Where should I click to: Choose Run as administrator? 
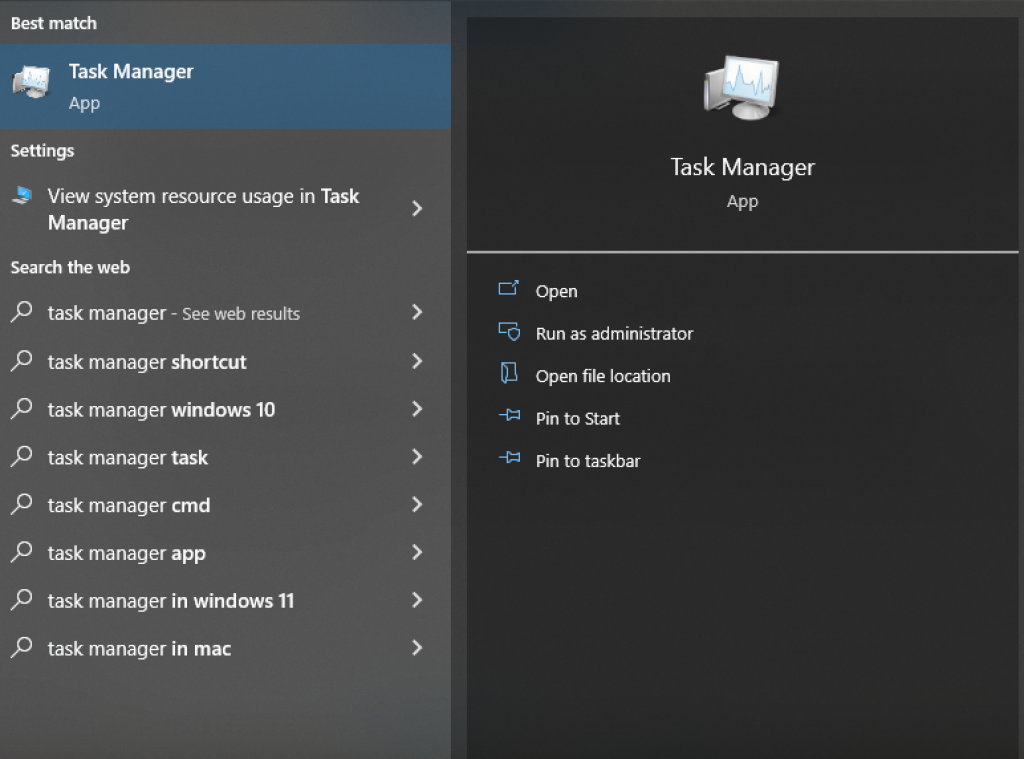(x=614, y=334)
